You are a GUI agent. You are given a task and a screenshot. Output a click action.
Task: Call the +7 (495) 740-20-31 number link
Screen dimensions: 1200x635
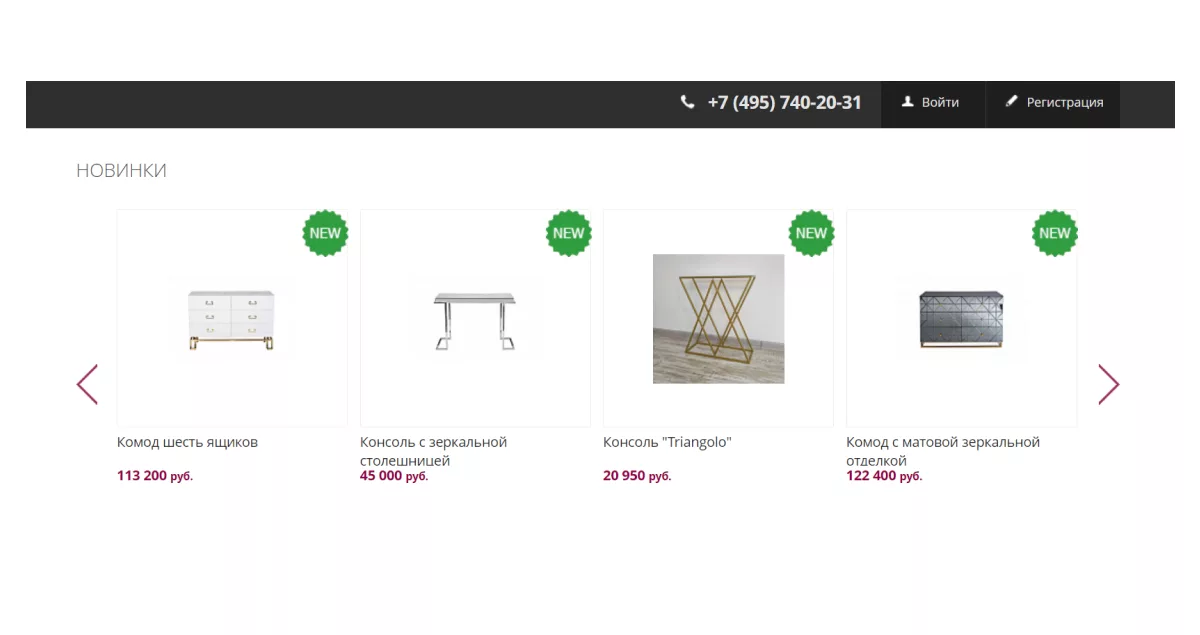click(784, 102)
